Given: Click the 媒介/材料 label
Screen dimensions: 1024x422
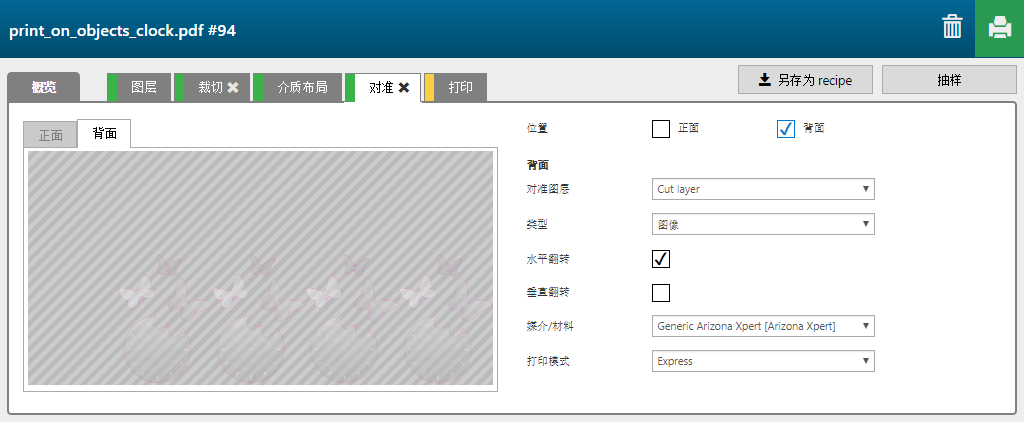Looking at the screenshot, I should (x=550, y=326).
